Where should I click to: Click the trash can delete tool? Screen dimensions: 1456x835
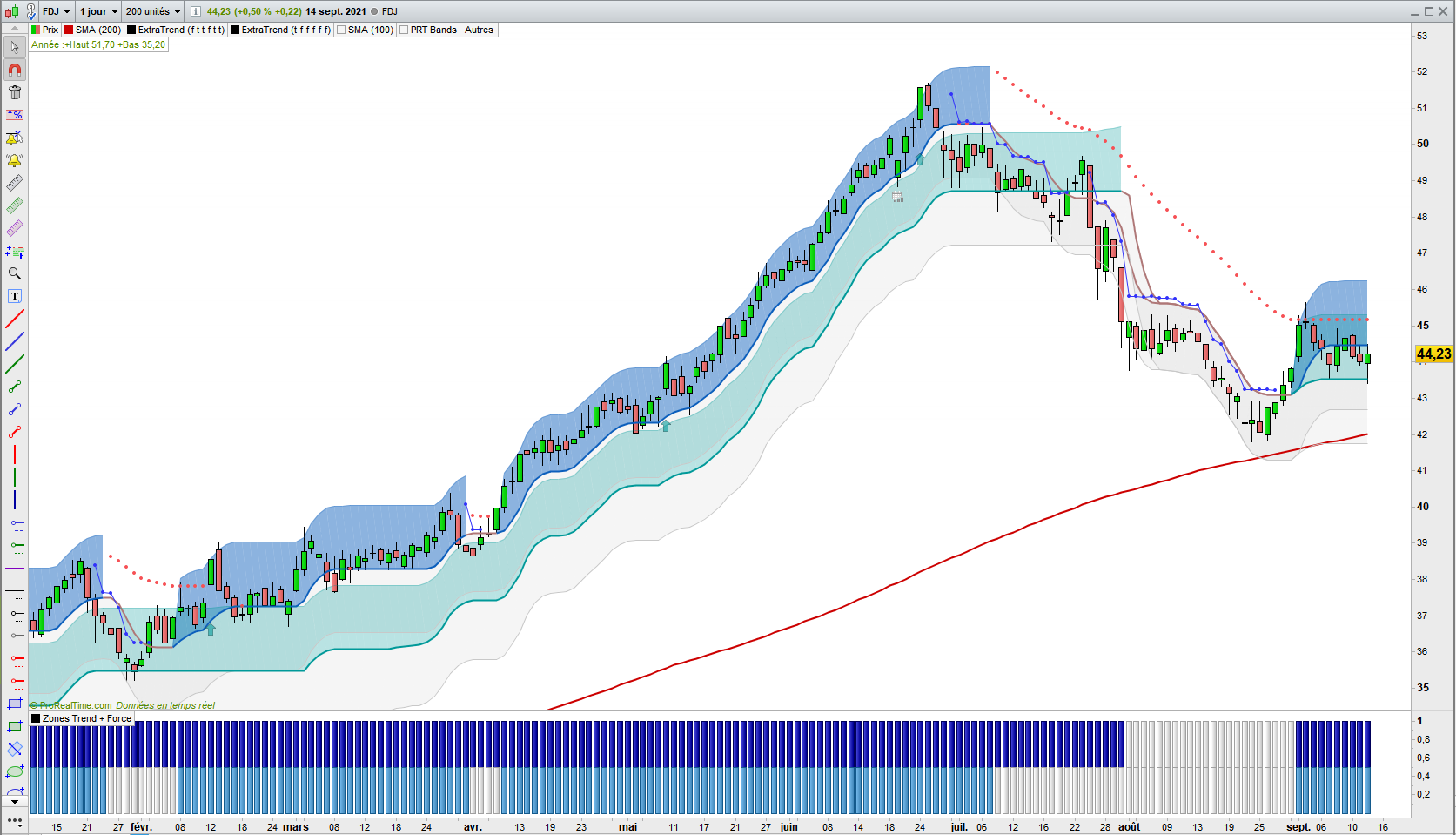(15, 92)
